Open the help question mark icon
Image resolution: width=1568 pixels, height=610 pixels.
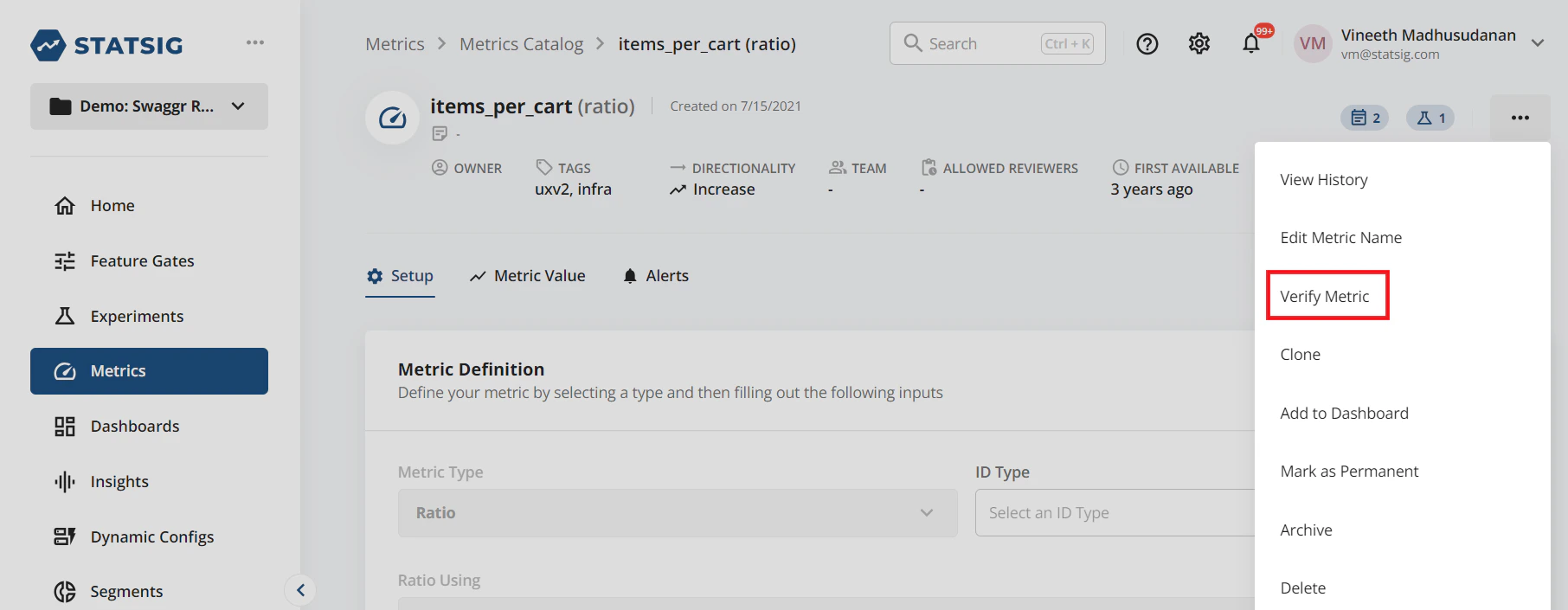(x=1147, y=43)
